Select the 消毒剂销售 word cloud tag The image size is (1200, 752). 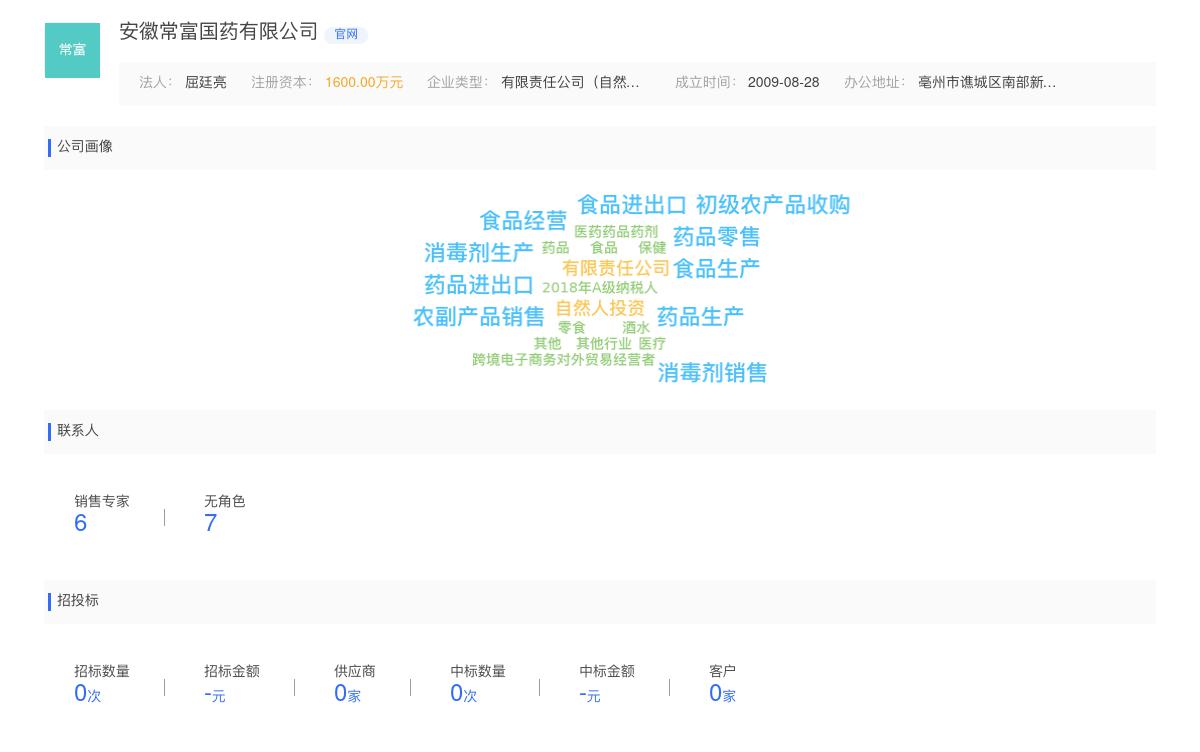pos(712,372)
